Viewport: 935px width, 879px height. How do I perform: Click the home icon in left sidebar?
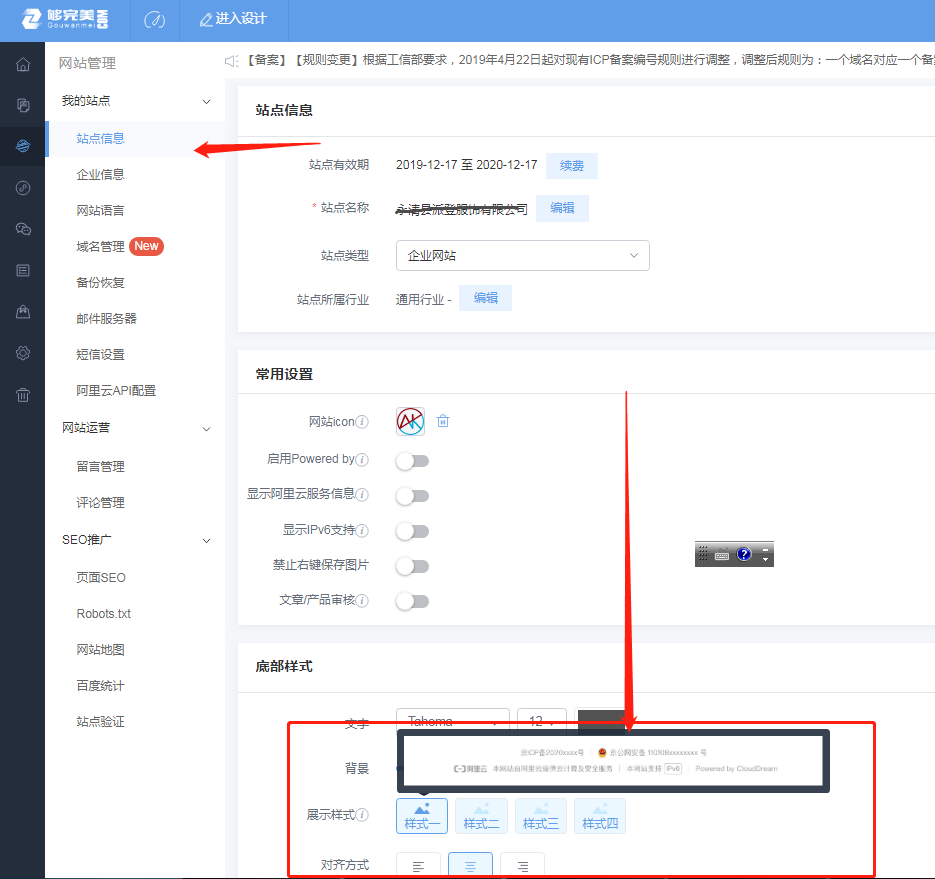22,66
